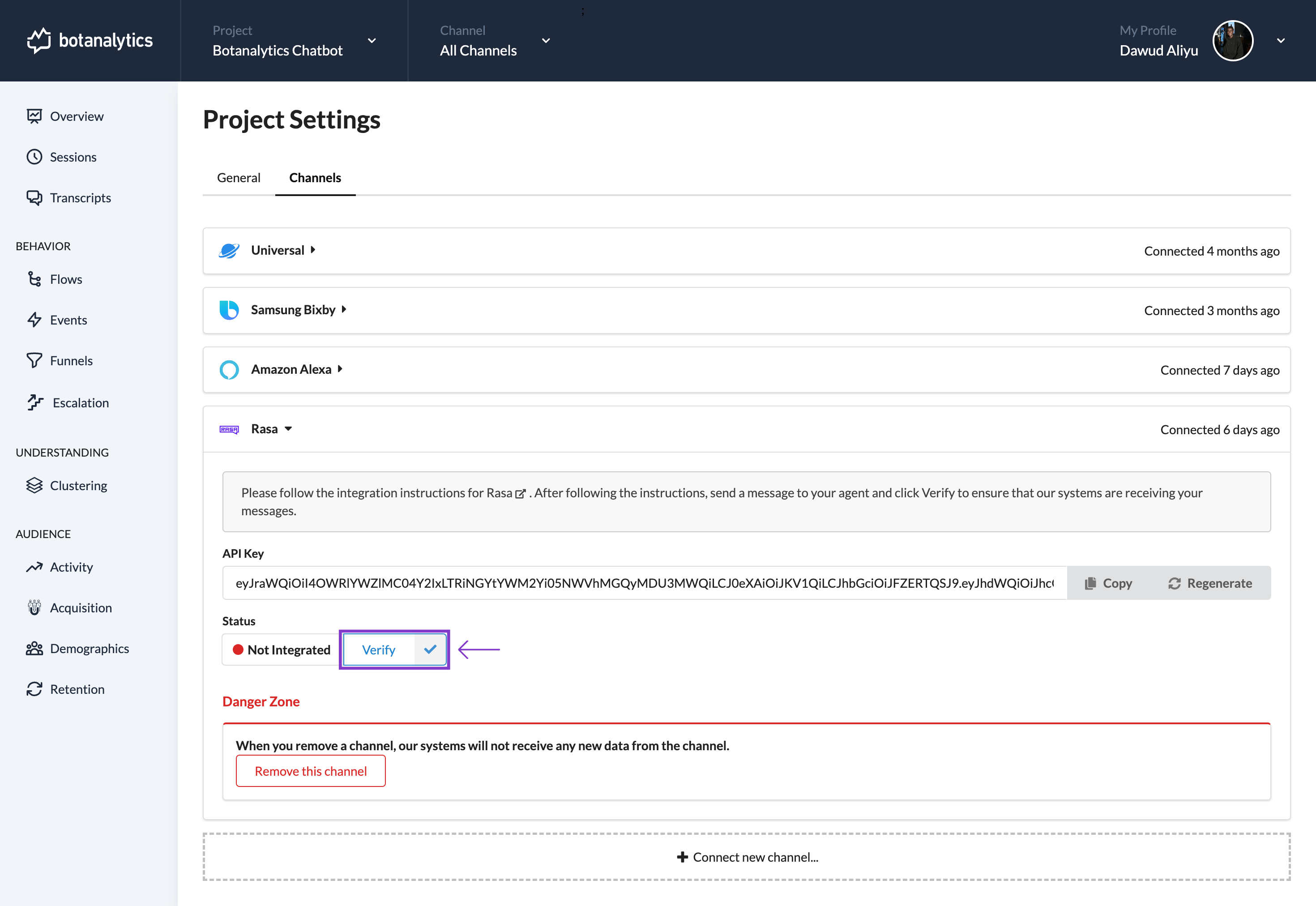The width and height of the screenshot is (1316, 906).
Task: Click the Activity trend line icon
Action: [x=34, y=567]
